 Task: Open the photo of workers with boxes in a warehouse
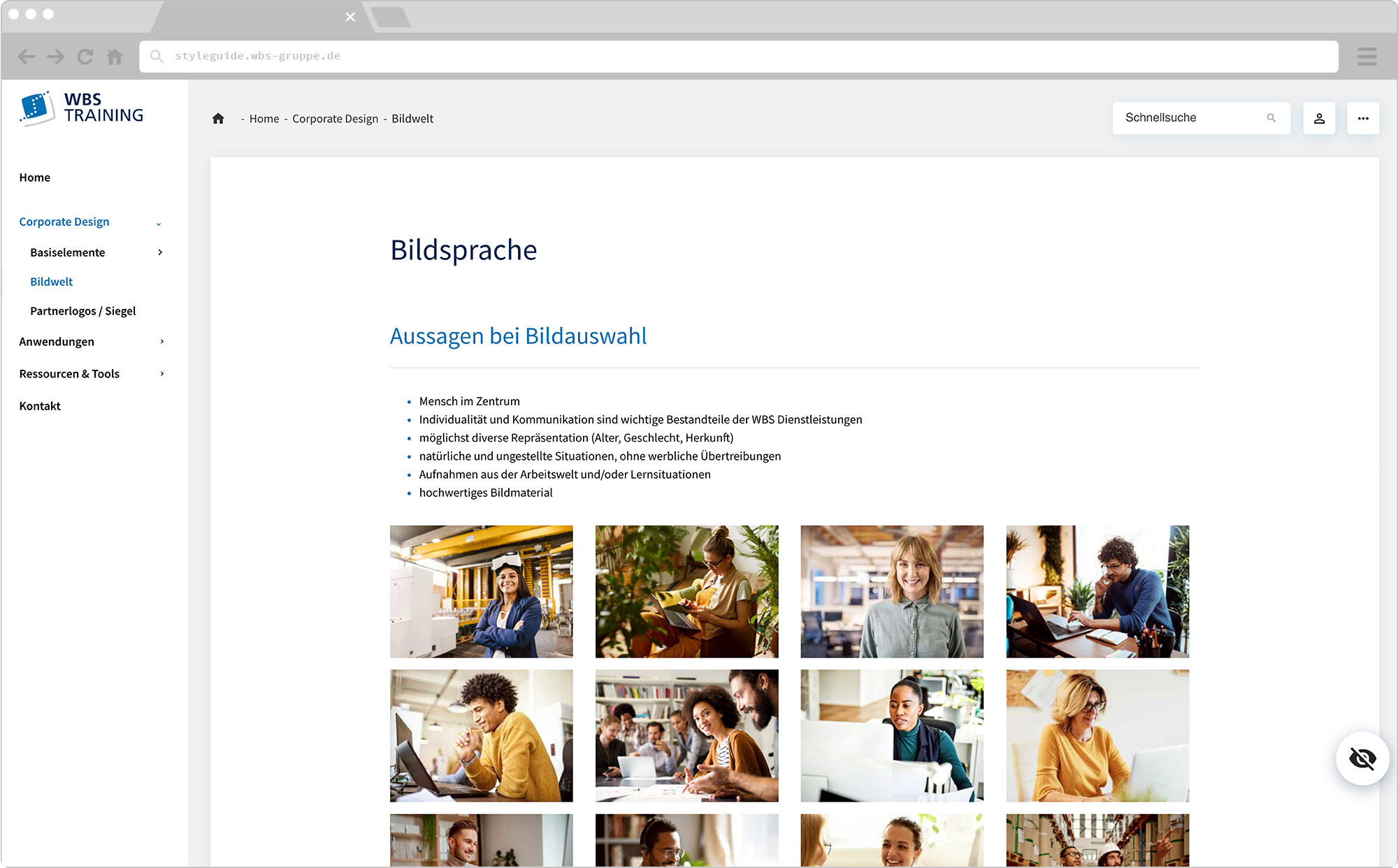[1097, 840]
